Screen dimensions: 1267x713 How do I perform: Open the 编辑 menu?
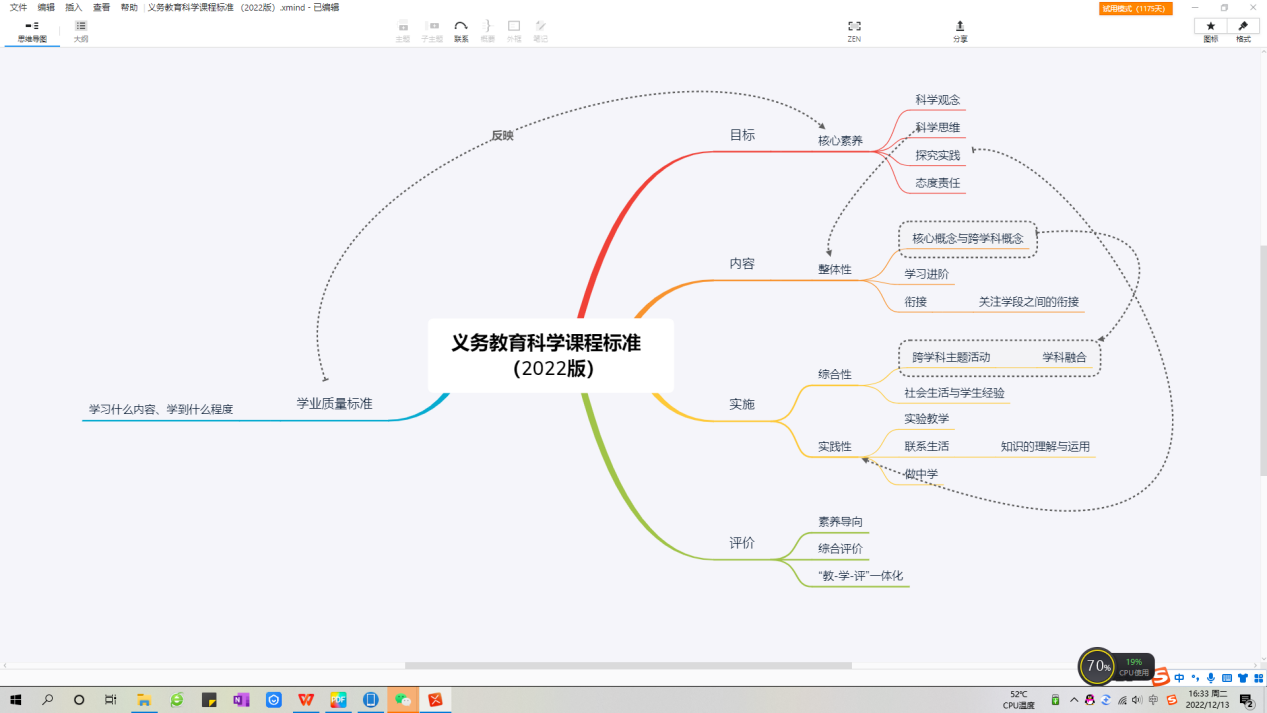coord(47,7)
